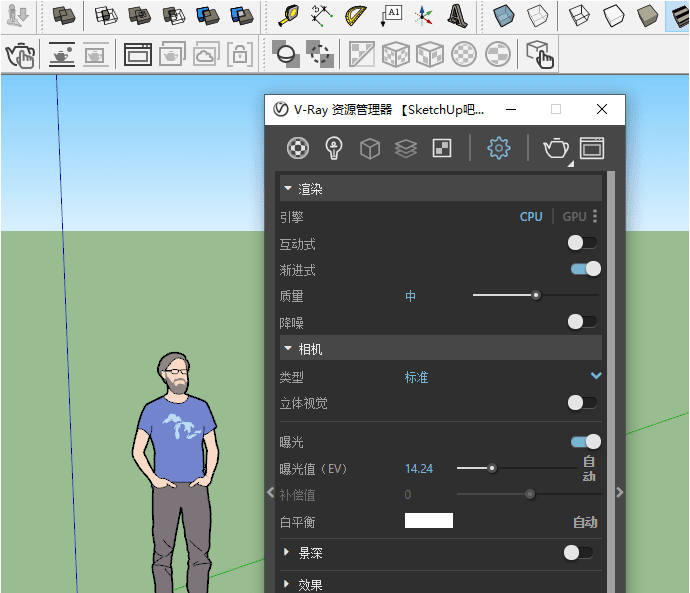Click the V-Ray interactive render teapot icon
This screenshot has width=690, height=593.
tap(20, 55)
